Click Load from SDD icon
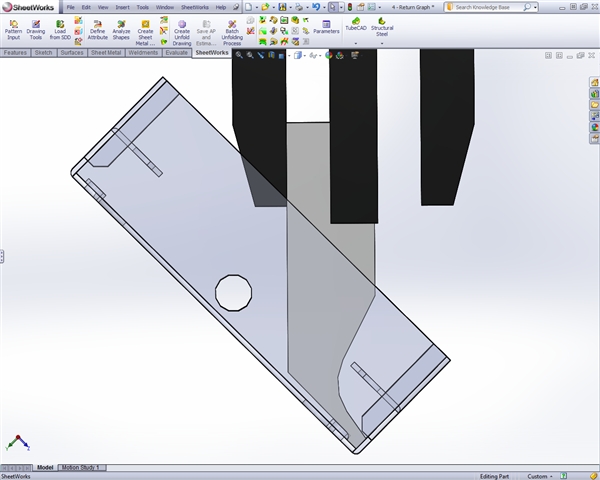The image size is (600, 480). pyautogui.click(x=61, y=29)
